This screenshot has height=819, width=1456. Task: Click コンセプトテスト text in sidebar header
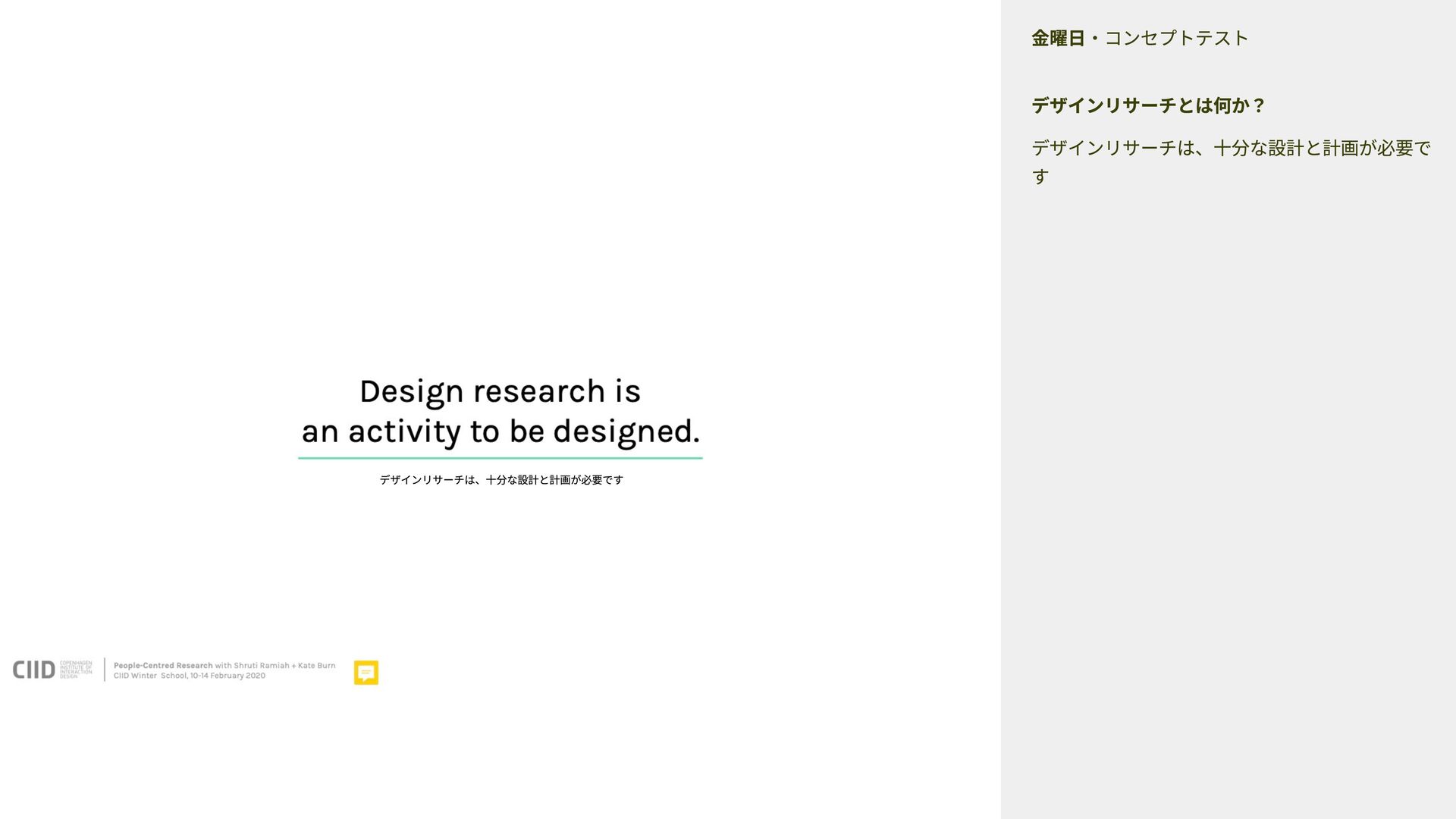1176,39
